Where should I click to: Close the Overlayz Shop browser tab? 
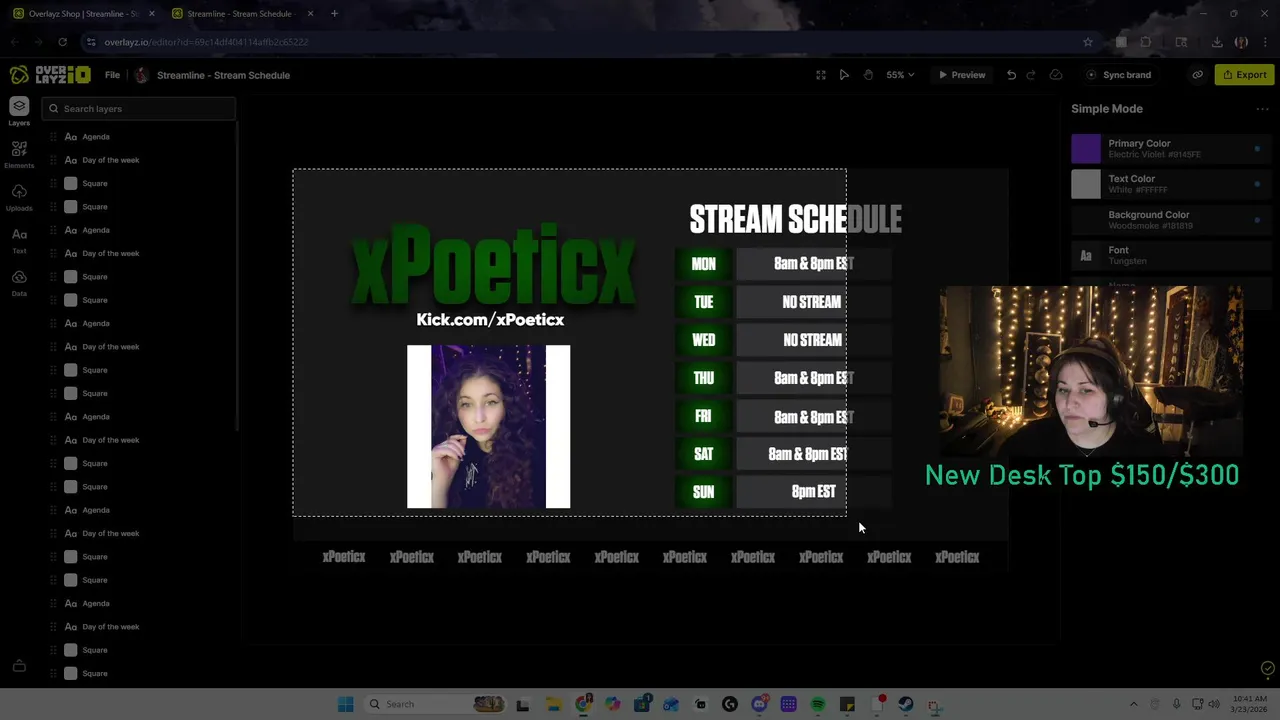pos(152,14)
